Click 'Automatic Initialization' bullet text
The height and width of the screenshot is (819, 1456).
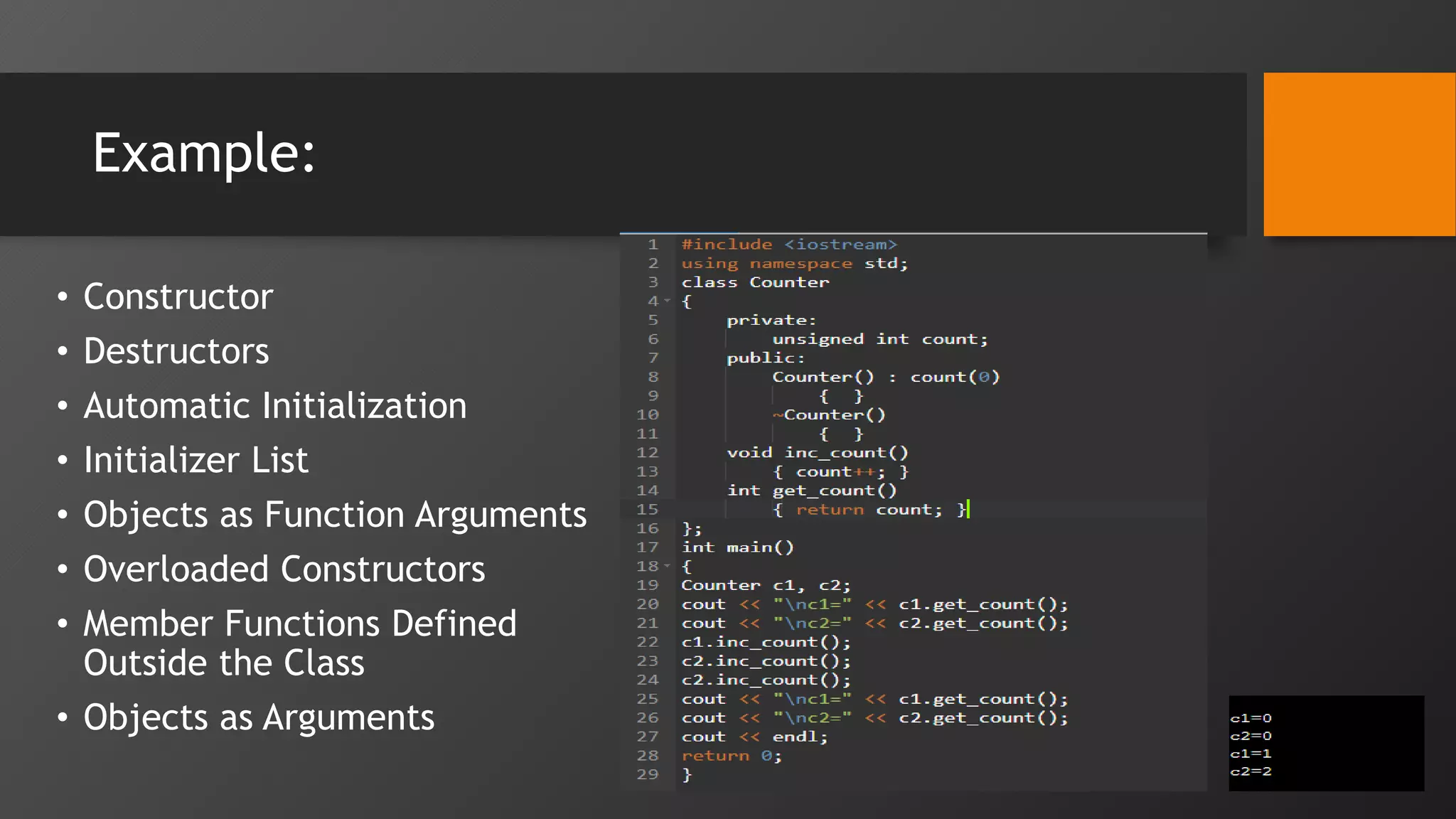click(275, 406)
